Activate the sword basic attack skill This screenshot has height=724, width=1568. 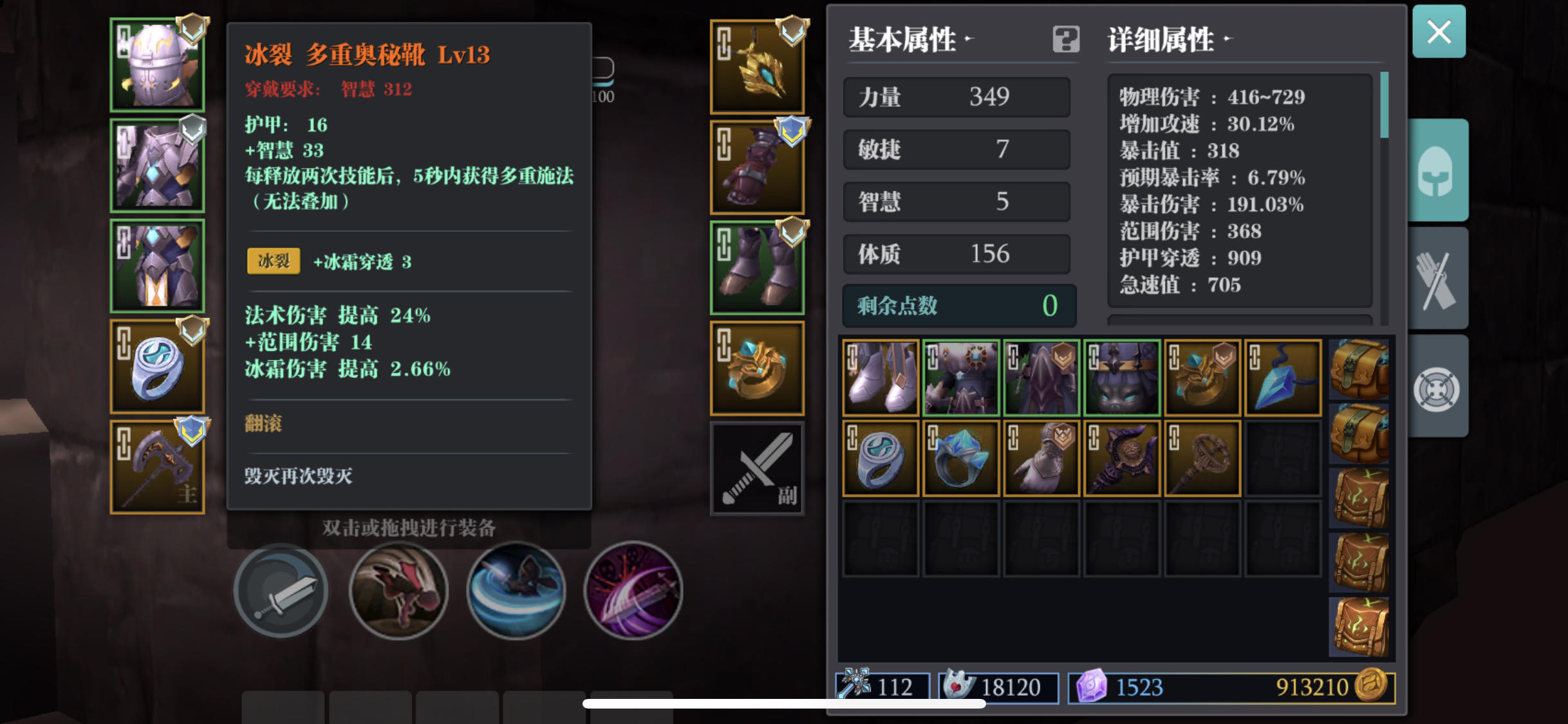tap(281, 591)
